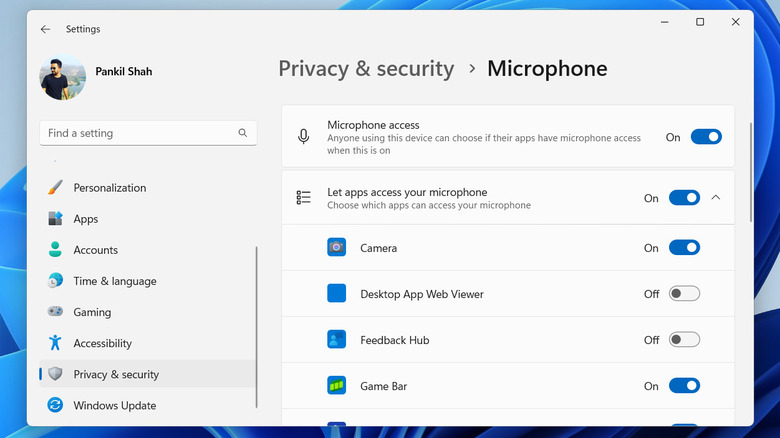Click the Find a setting search box
780x438 pixels.
pyautogui.click(x=140, y=133)
